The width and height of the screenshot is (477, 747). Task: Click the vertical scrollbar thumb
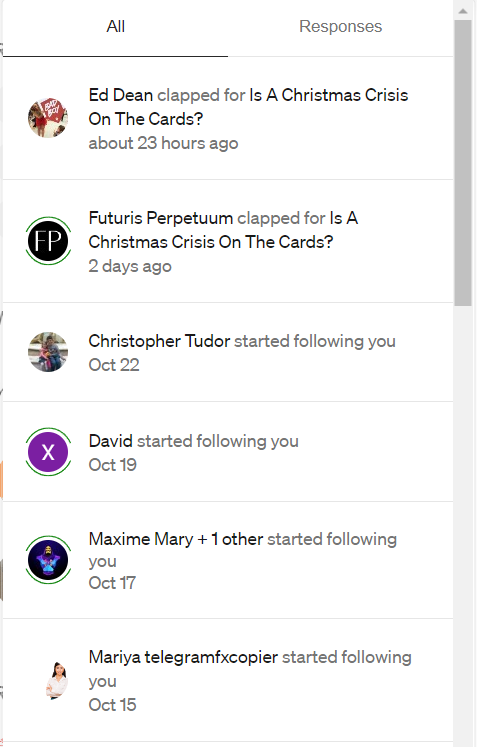tap(463, 163)
